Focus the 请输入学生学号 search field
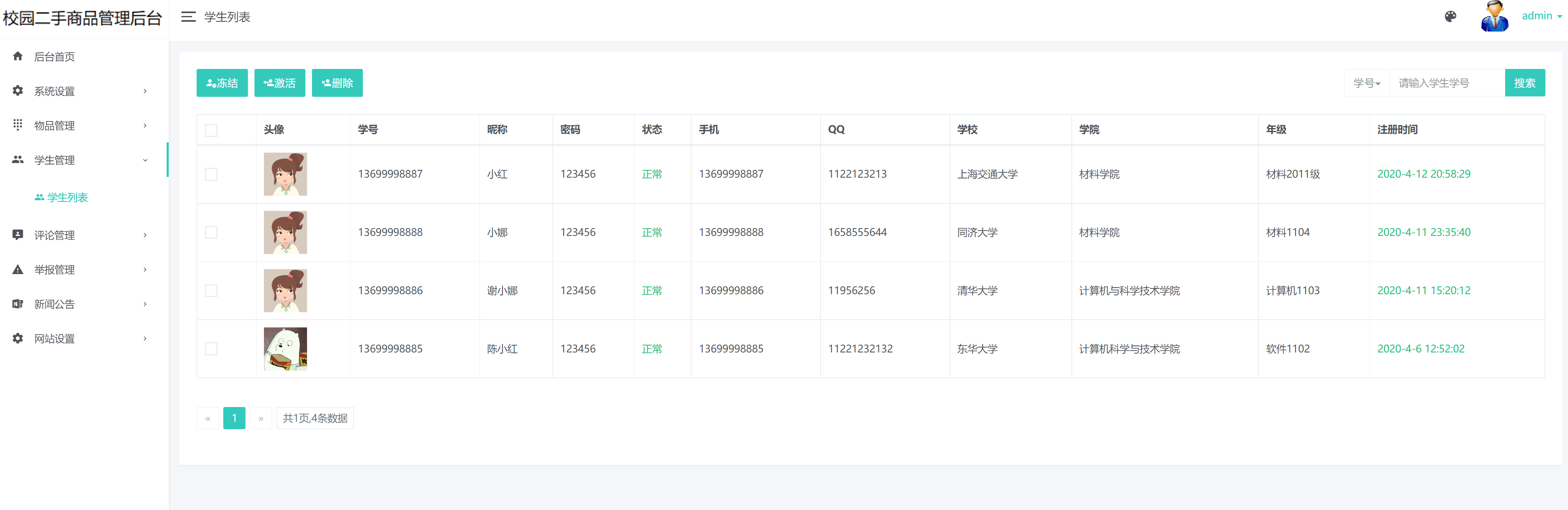 (x=1447, y=83)
